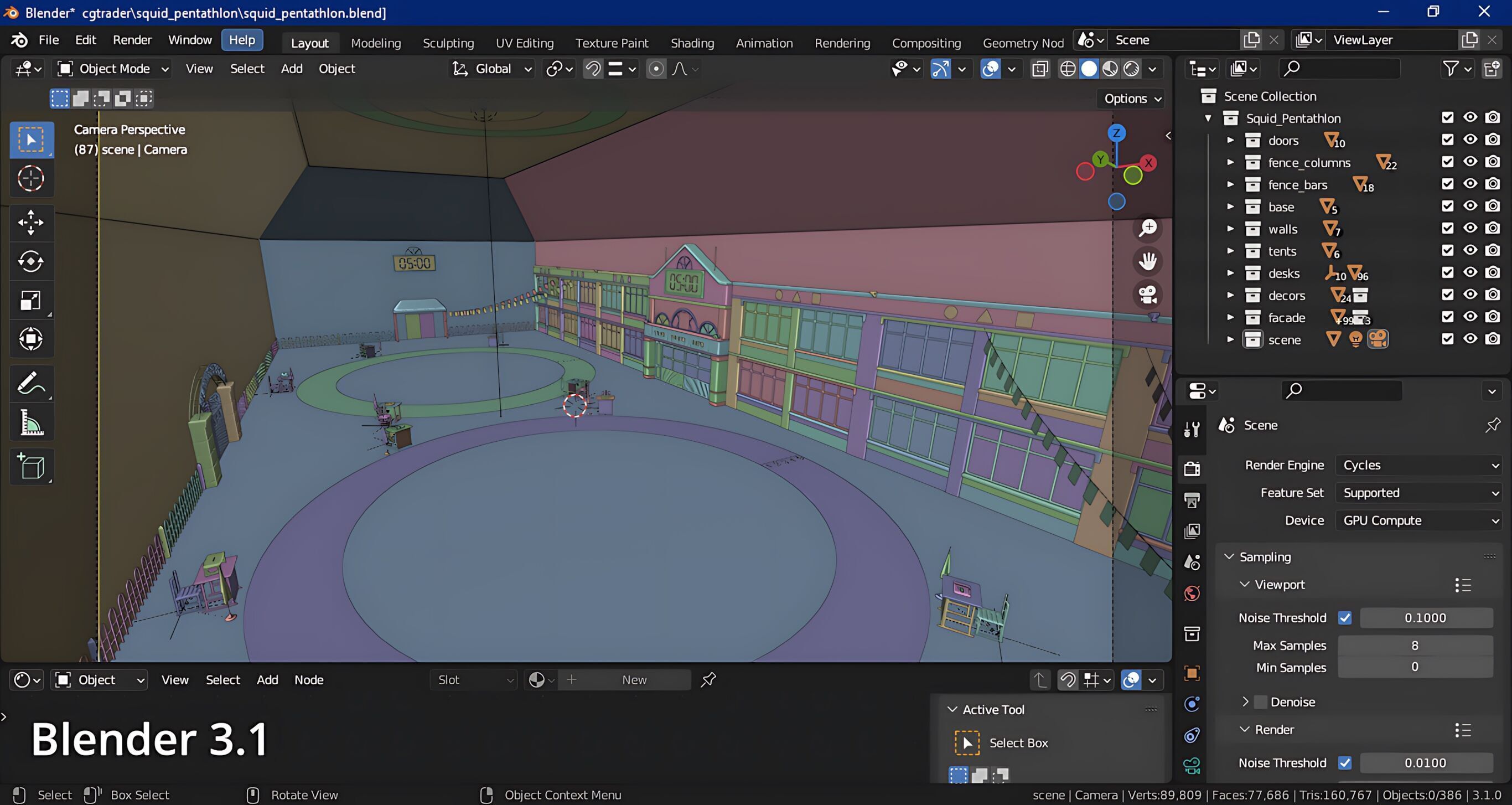Hide the doors collection in viewport

[x=1469, y=140]
